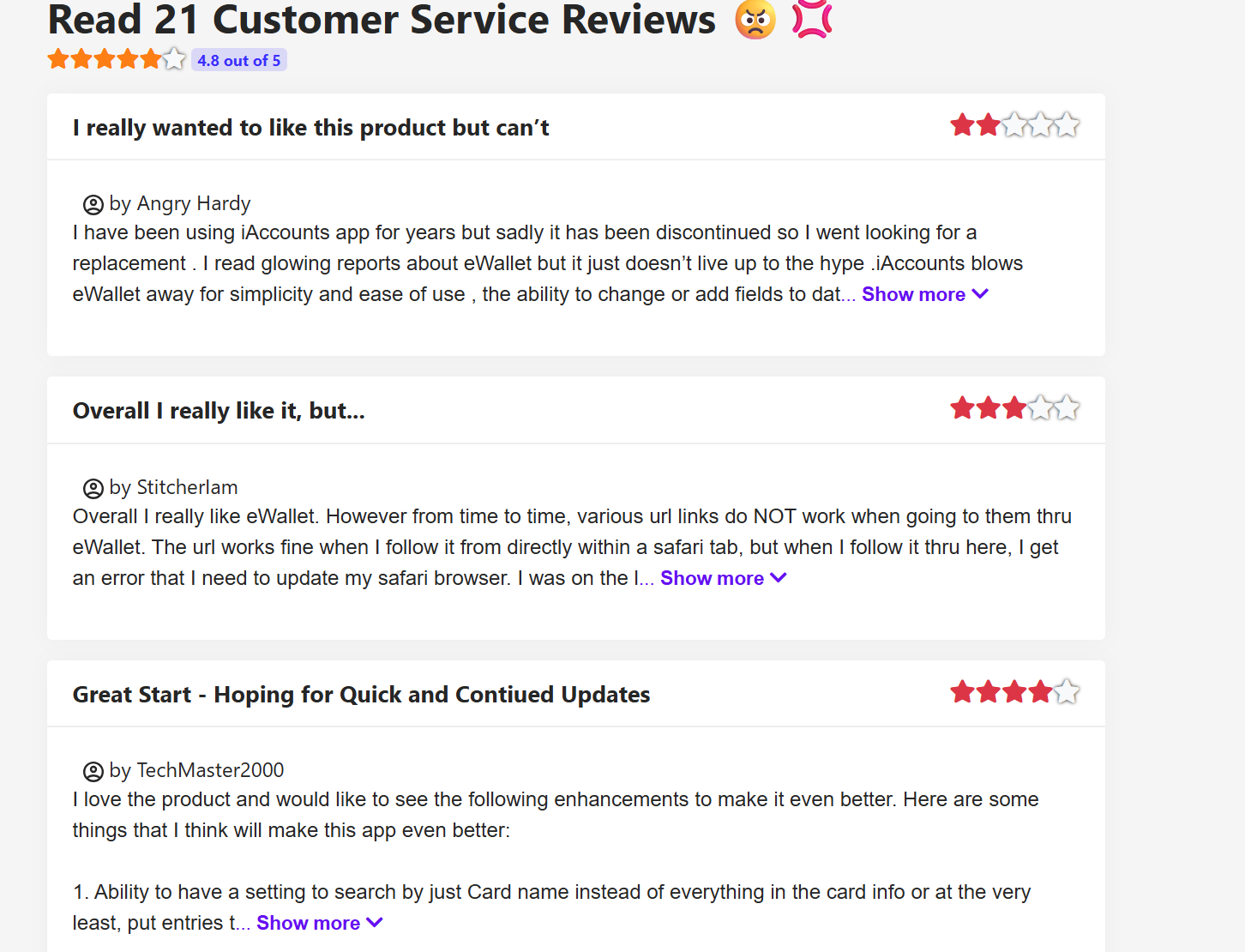Click the "Read 21 Customer Service Reviews" heading

[x=382, y=21]
